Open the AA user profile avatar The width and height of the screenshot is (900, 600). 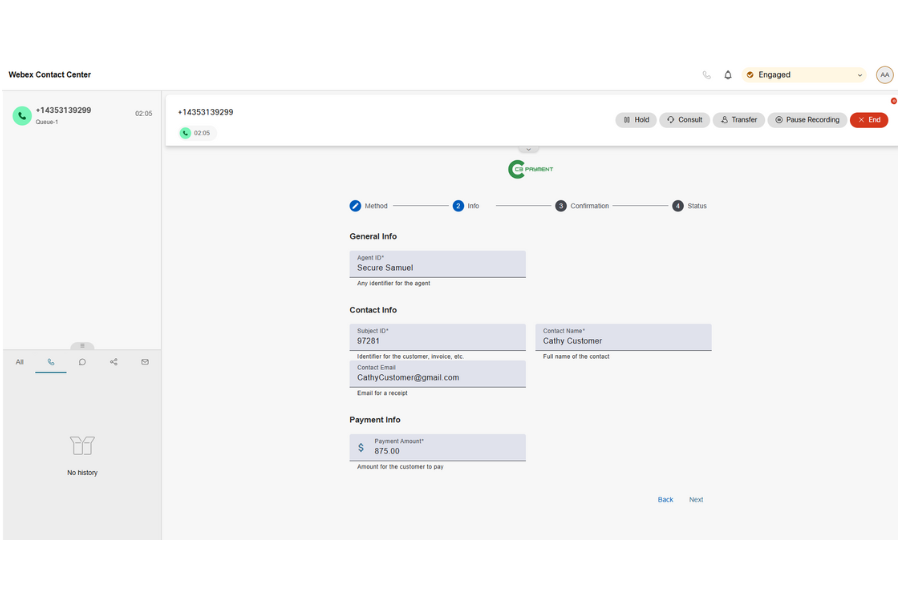click(x=884, y=75)
